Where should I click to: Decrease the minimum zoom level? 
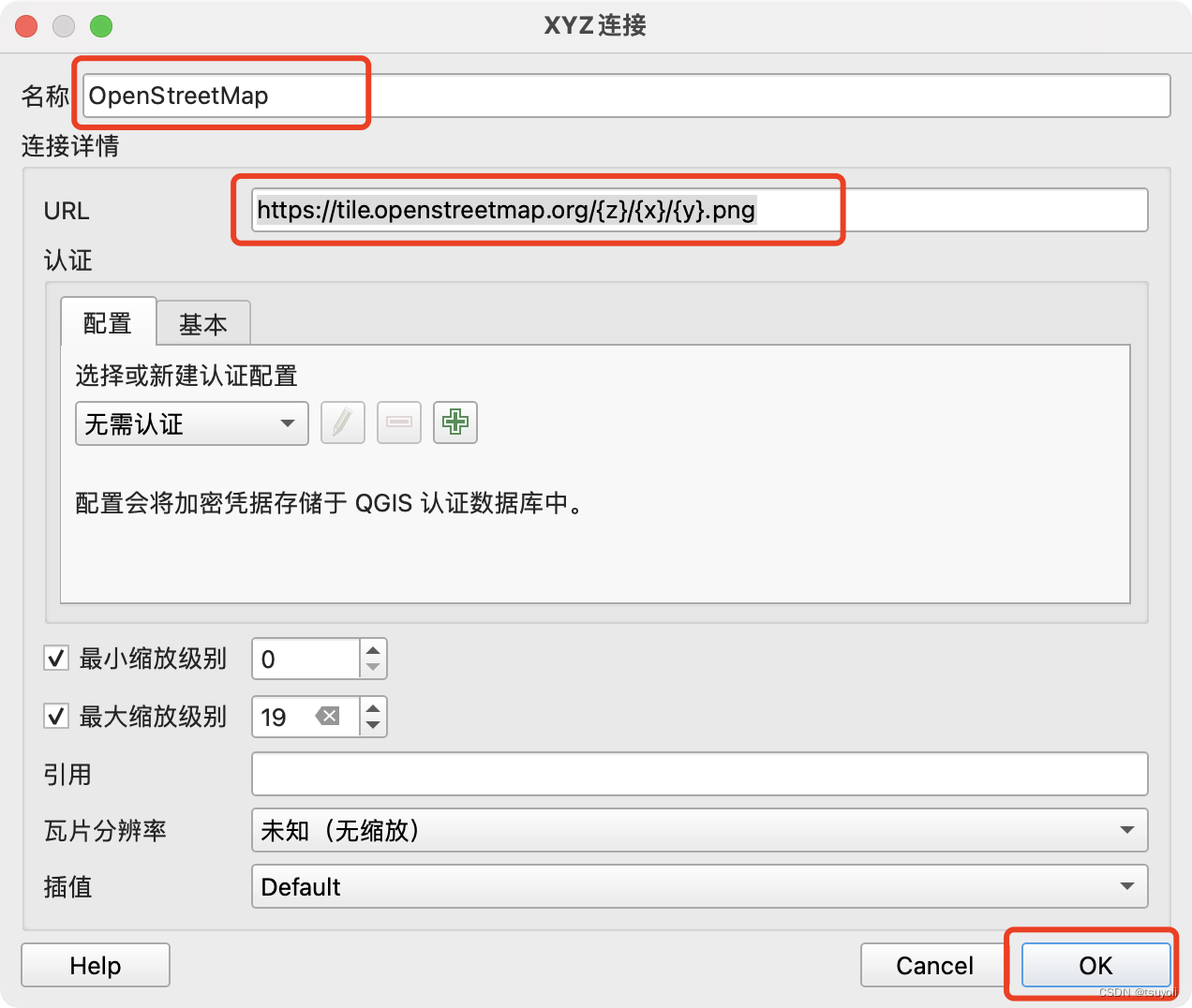(x=373, y=668)
